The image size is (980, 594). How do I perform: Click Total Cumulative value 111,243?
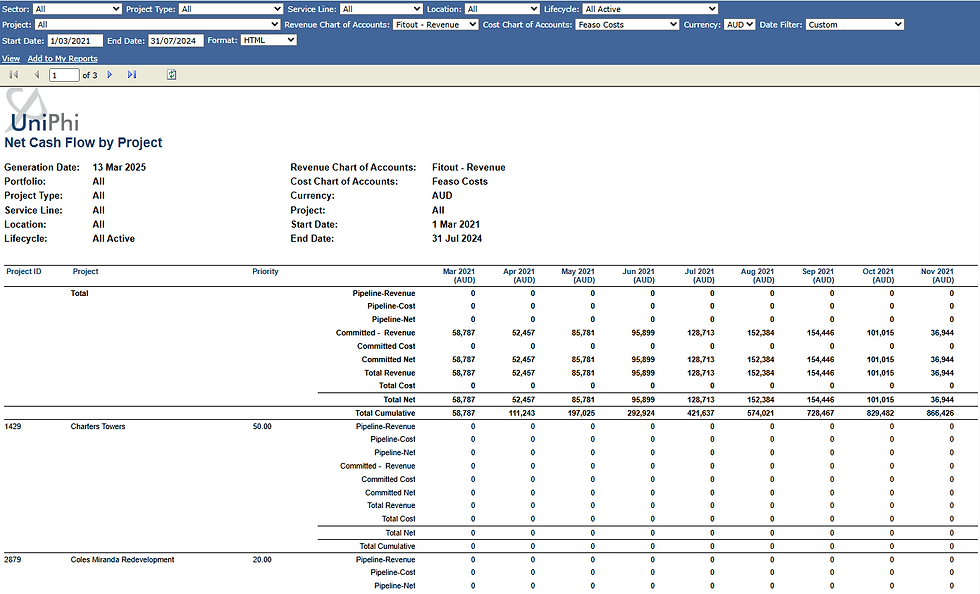[521, 413]
